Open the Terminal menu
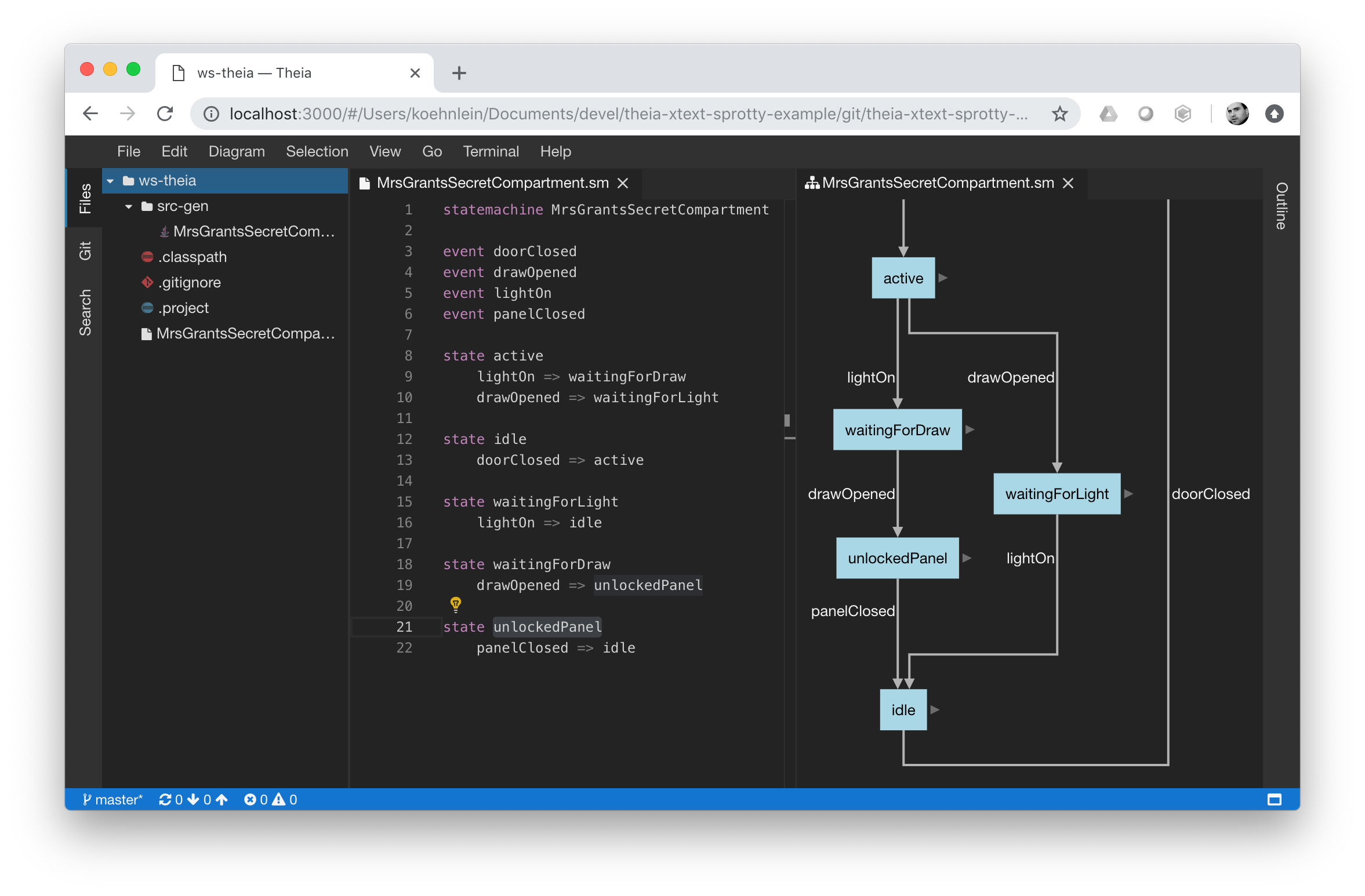 [x=489, y=151]
